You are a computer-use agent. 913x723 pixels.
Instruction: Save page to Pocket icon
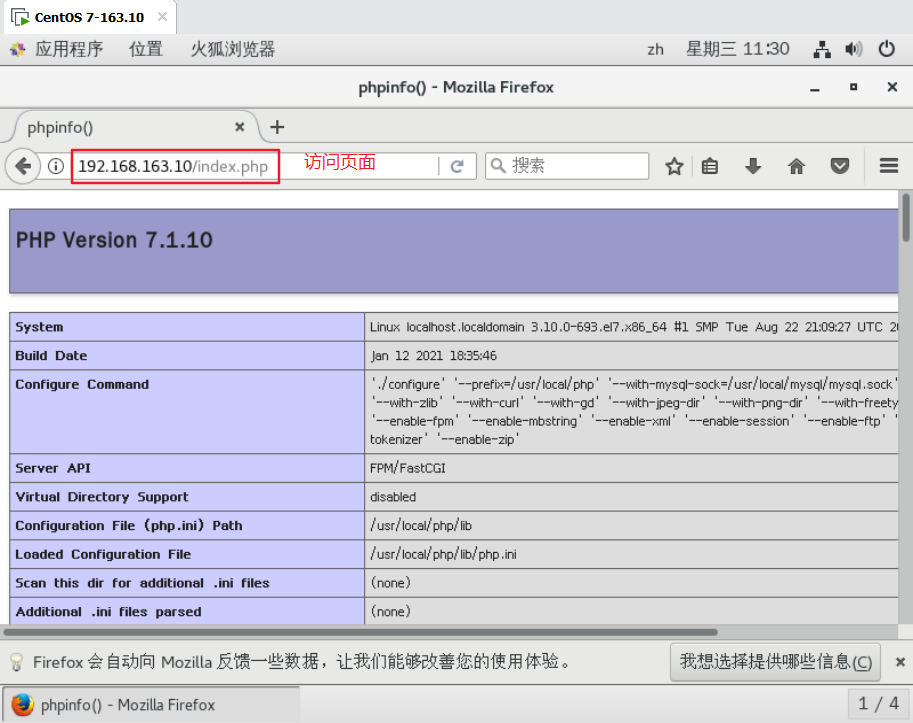[840, 166]
